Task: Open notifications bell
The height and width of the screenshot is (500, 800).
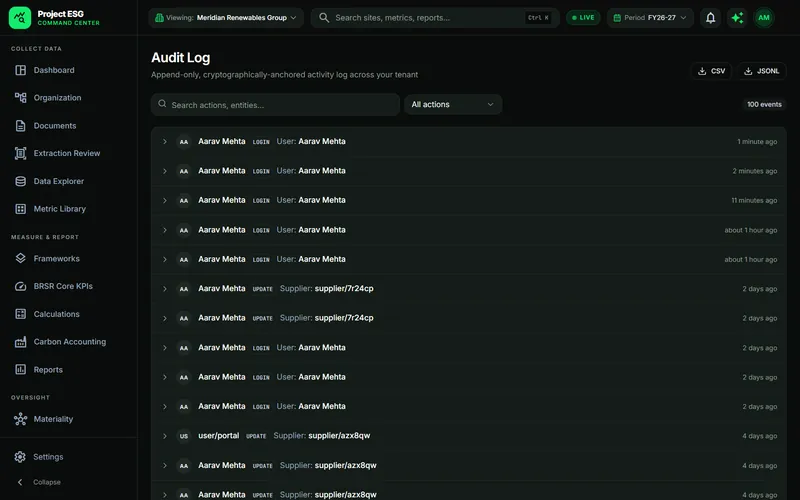Action: [710, 18]
